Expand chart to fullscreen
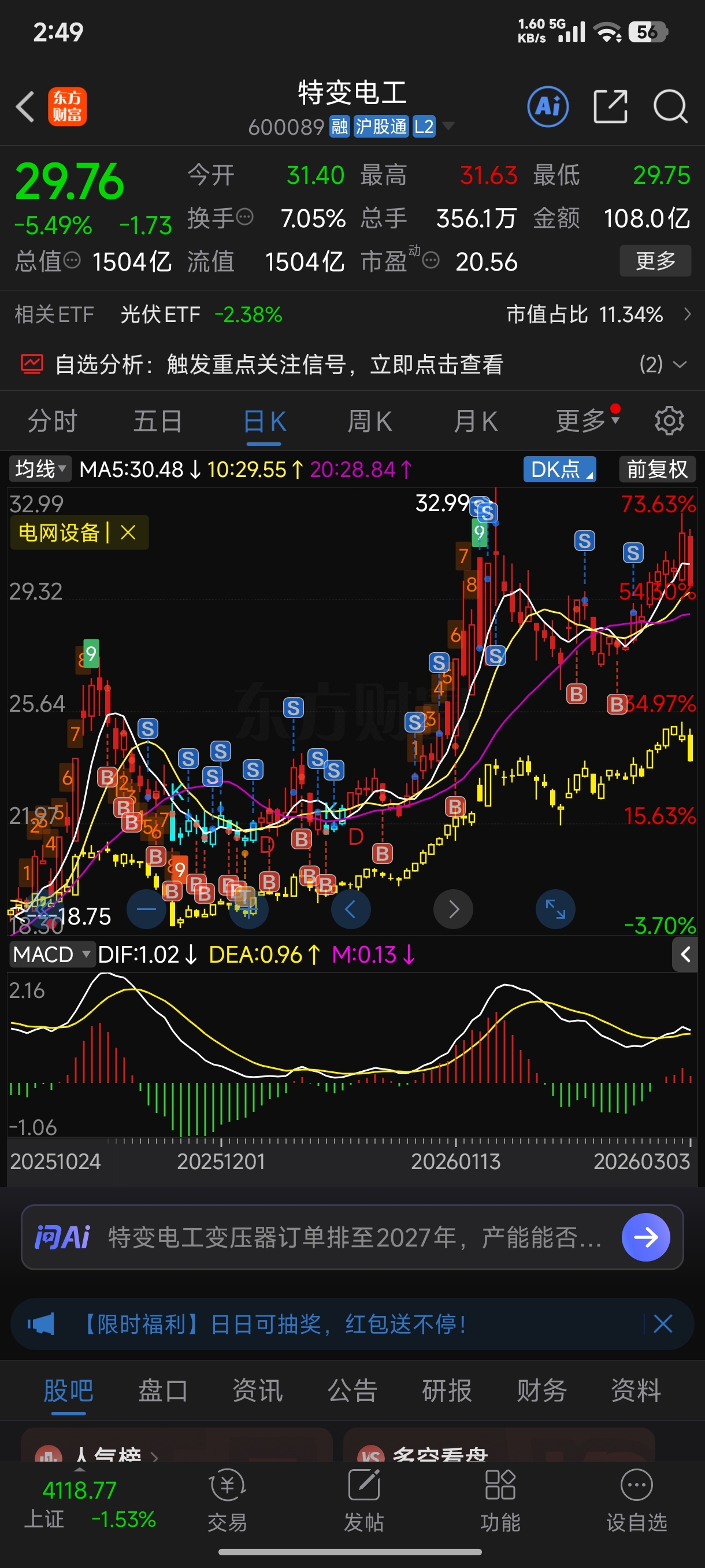 point(555,909)
